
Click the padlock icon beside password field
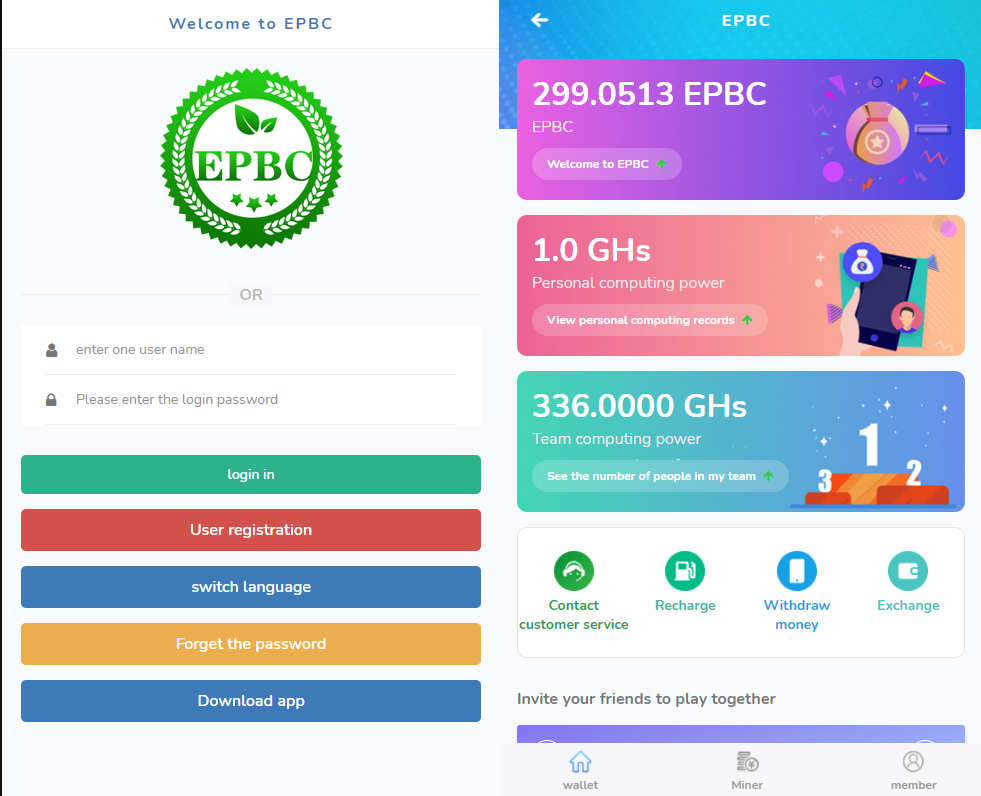pos(51,400)
